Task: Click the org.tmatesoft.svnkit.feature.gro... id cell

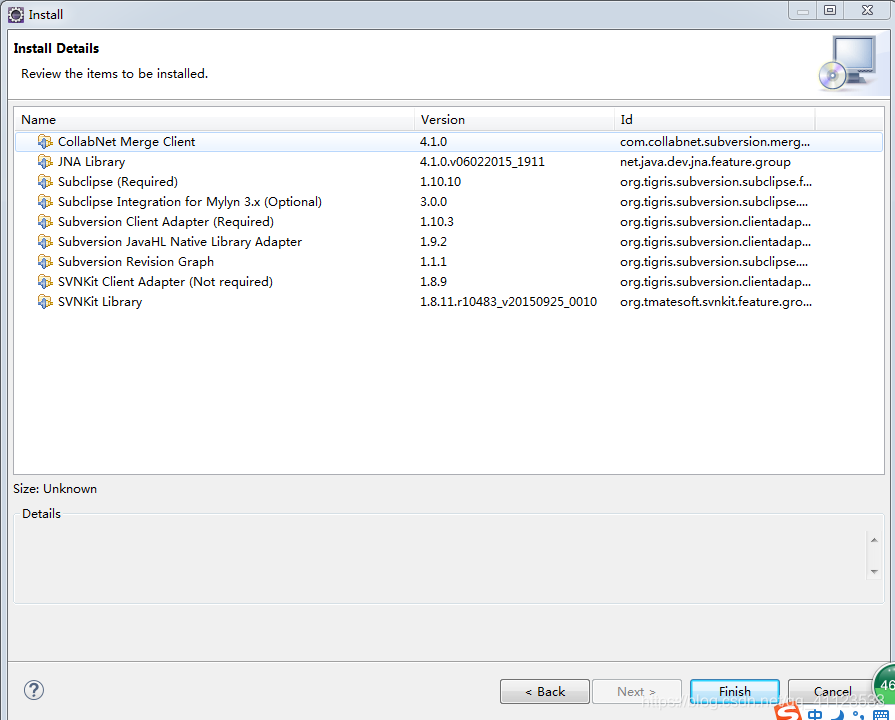Action: pyautogui.click(x=716, y=301)
